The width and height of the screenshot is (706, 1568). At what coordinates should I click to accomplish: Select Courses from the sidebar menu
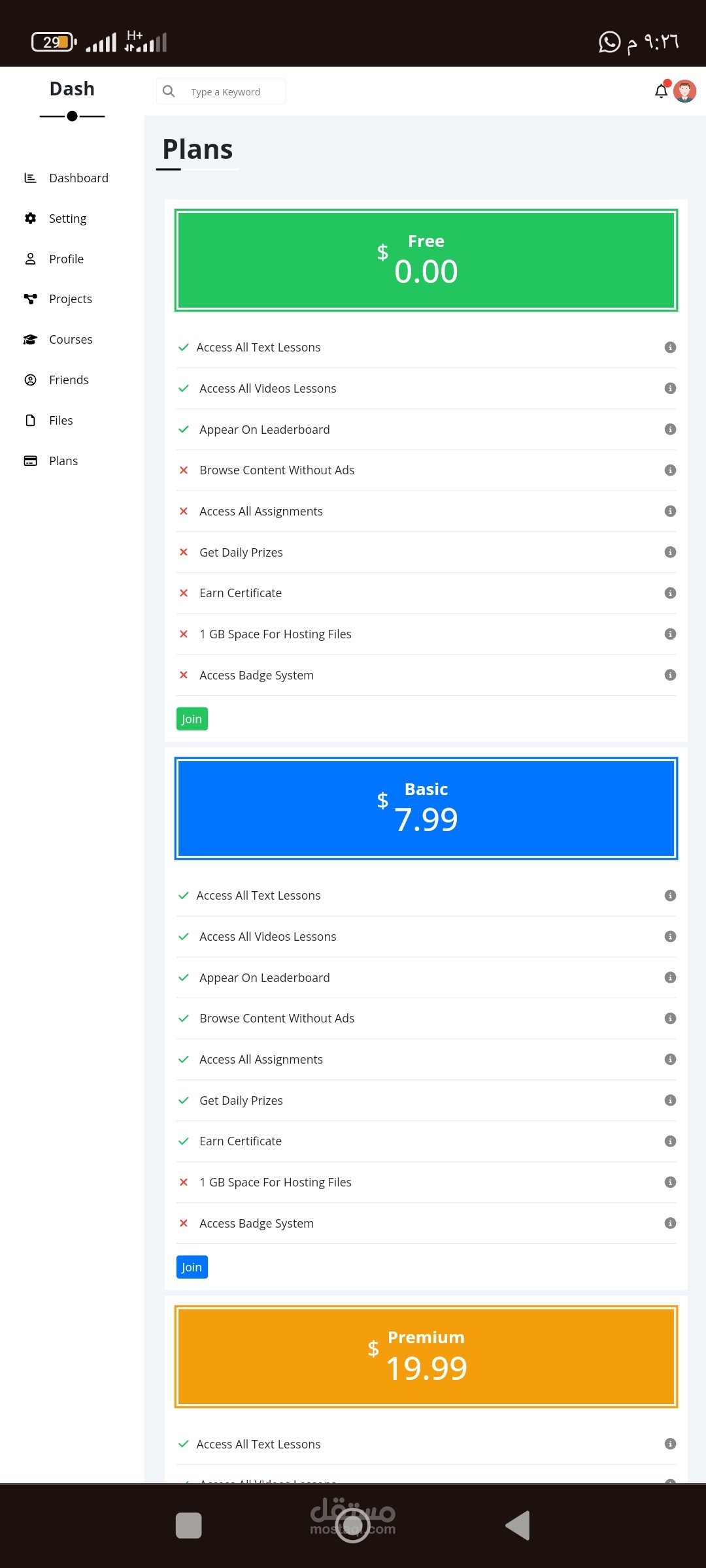[71, 340]
